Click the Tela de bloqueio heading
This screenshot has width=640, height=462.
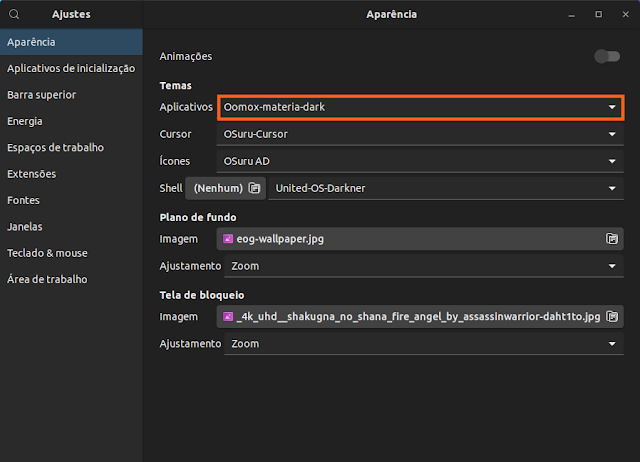[x=202, y=295]
